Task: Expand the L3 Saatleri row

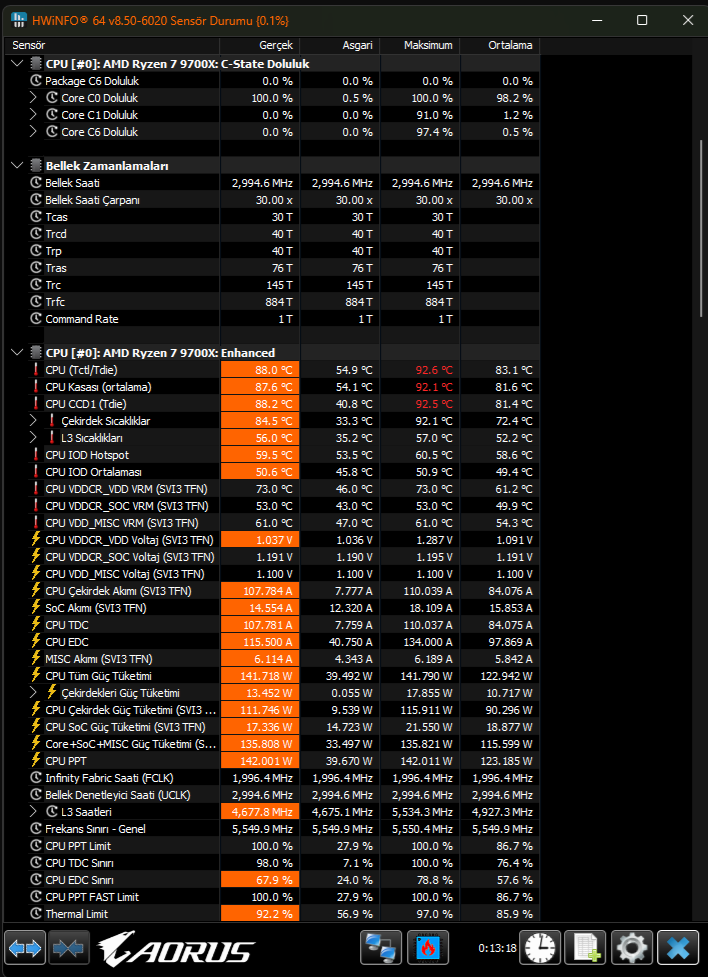Action: (34, 812)
